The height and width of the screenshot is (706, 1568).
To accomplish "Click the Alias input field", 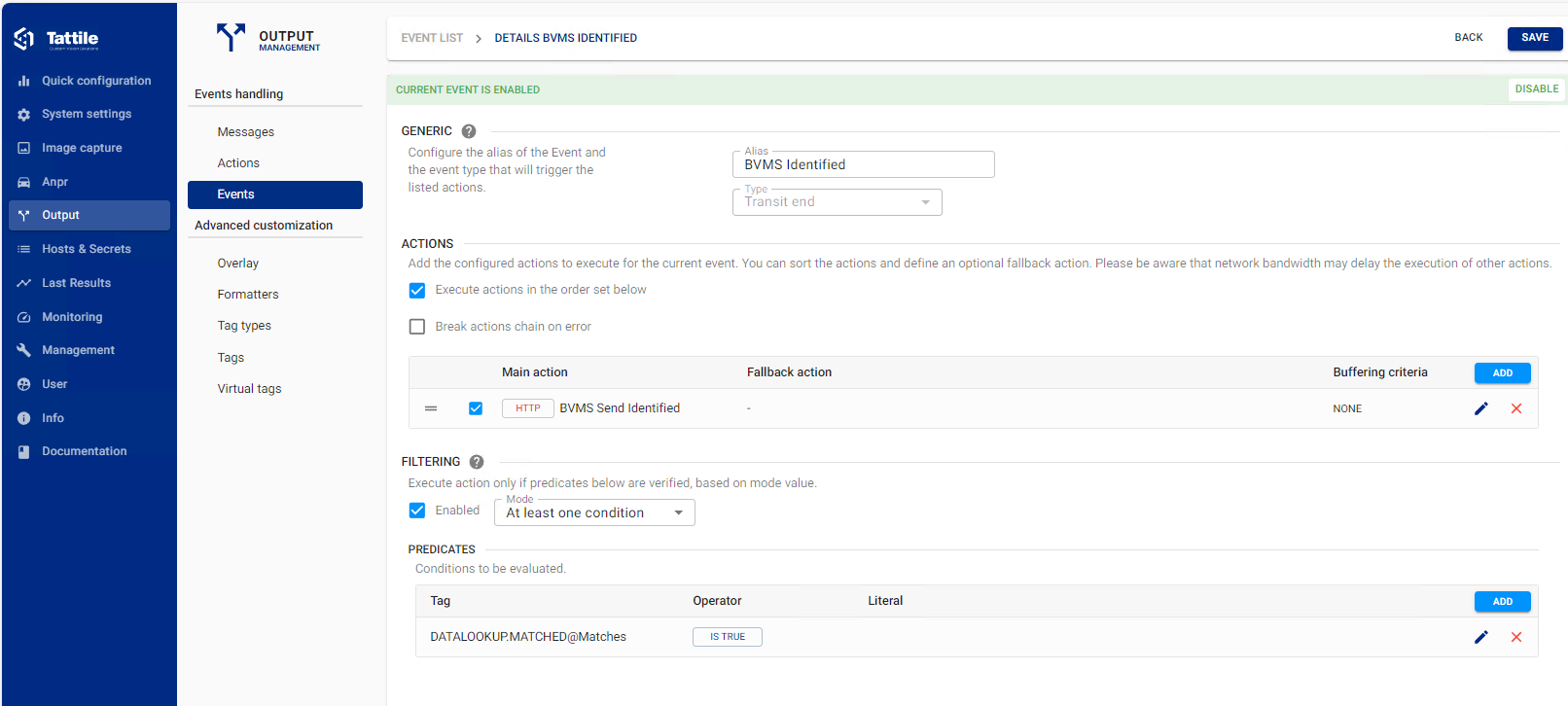I will pos(863,164).
